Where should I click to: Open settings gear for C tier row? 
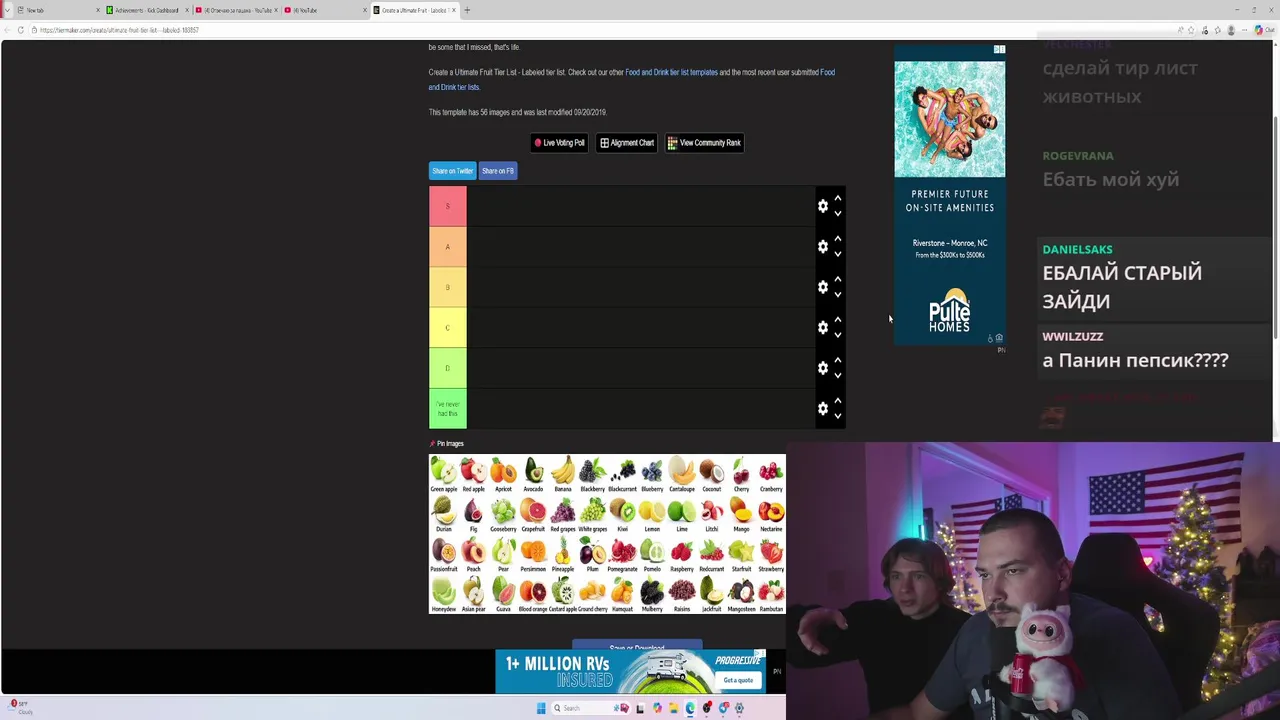pyautogui.click(x=823, y=327)
